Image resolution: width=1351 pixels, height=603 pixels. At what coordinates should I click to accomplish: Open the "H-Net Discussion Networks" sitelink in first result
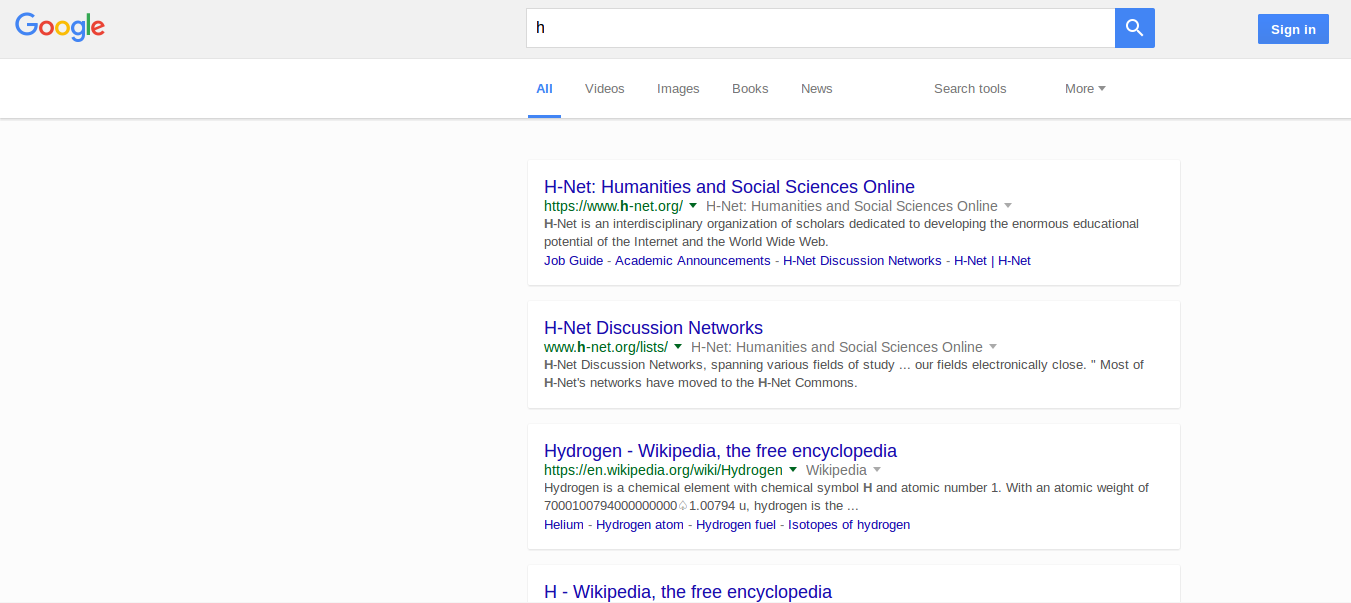coord(862,261)
